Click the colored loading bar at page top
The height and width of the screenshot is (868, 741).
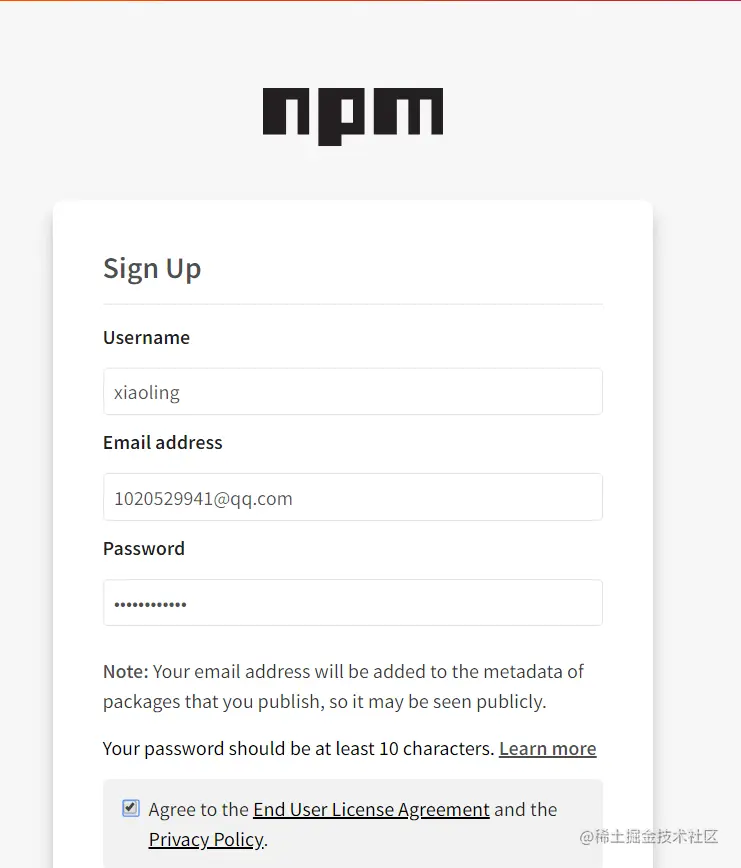tap(370, 1)
